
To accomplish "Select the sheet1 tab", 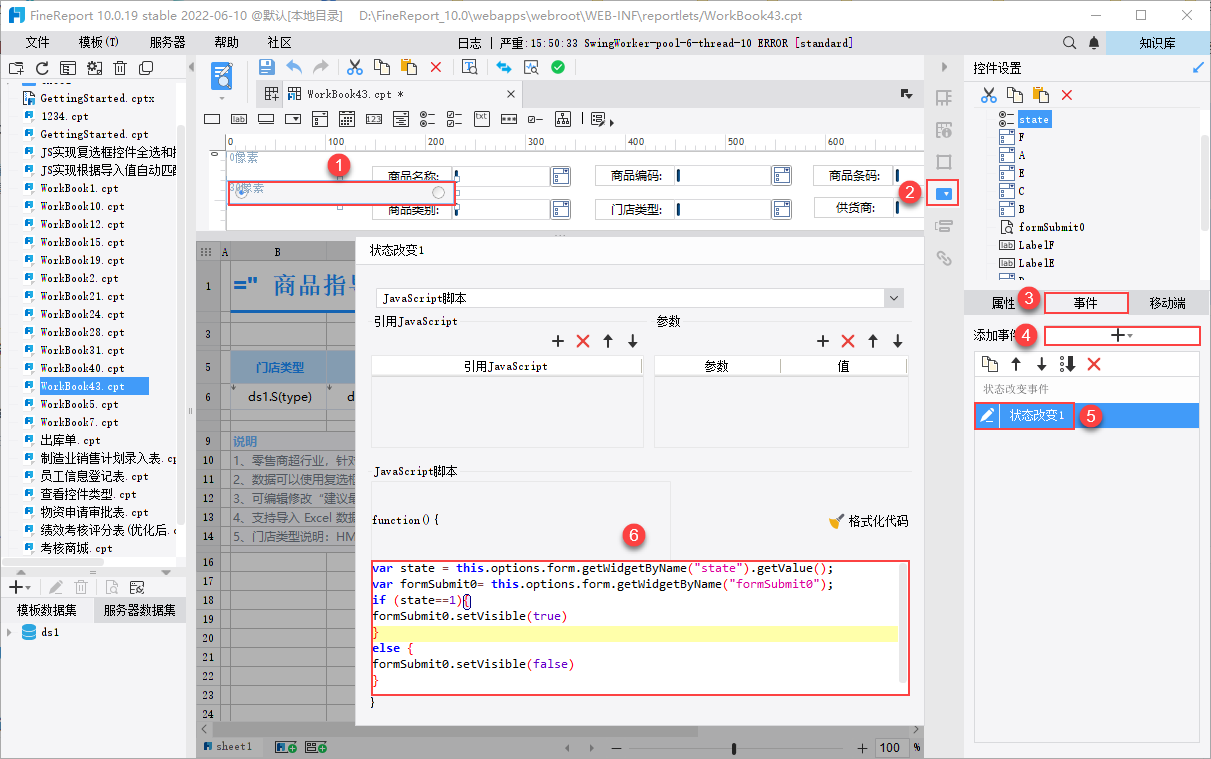I will point(227,746).
